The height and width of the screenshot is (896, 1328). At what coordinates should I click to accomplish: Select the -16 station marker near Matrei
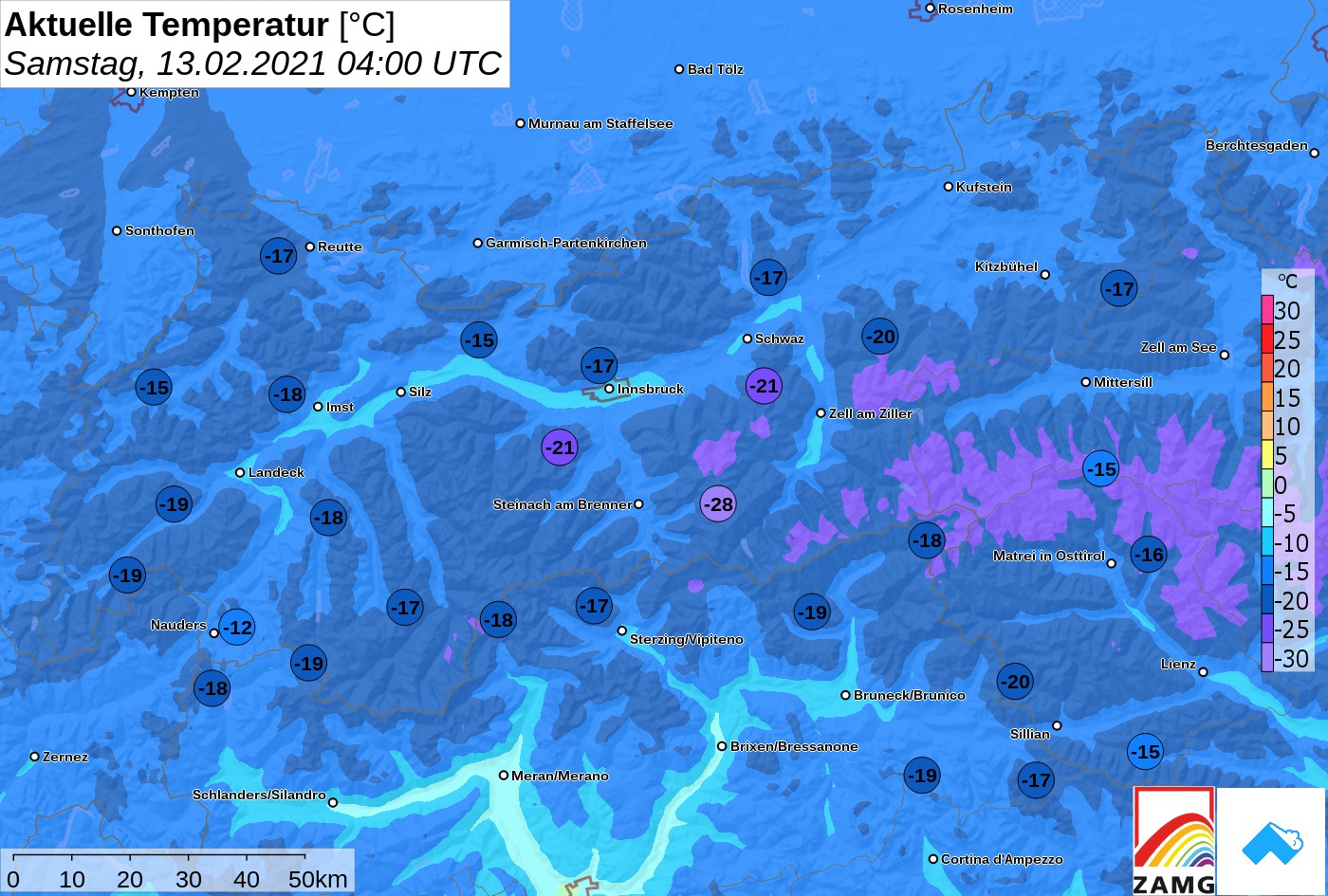coord(1149,555)
